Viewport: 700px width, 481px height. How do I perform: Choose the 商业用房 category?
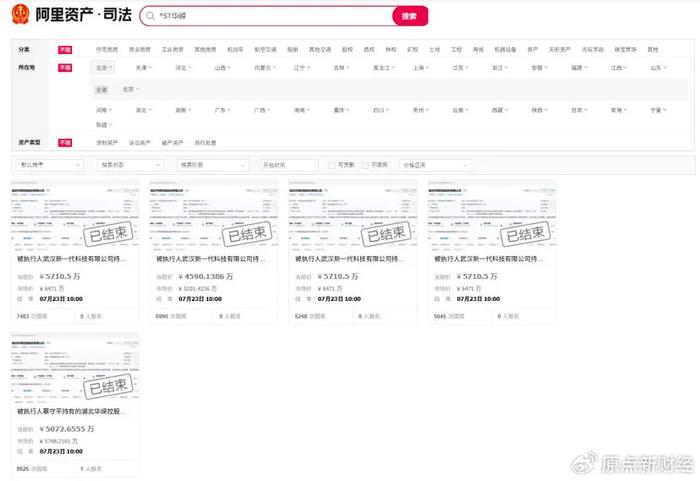[140, 50]
